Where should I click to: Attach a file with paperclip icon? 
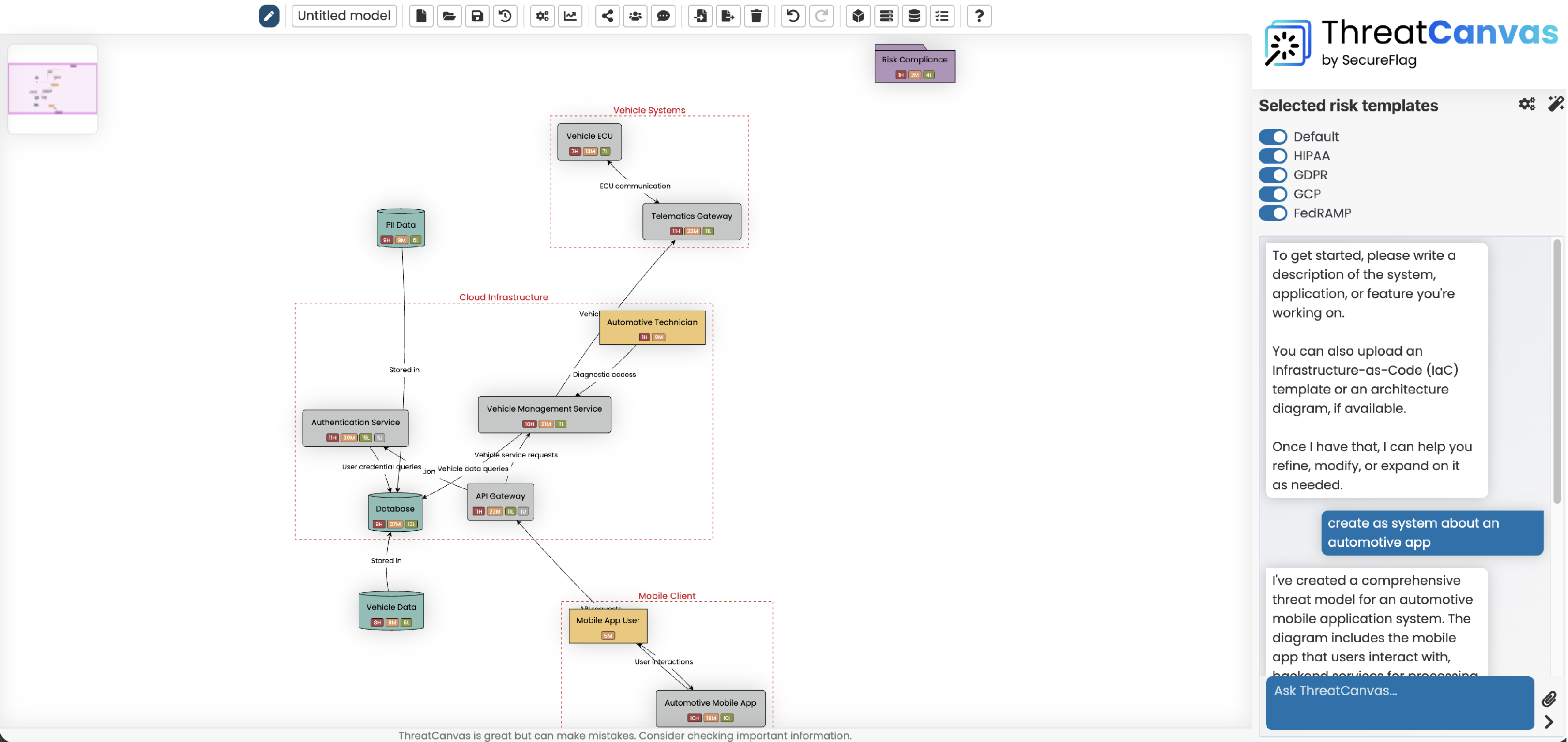1549,699
